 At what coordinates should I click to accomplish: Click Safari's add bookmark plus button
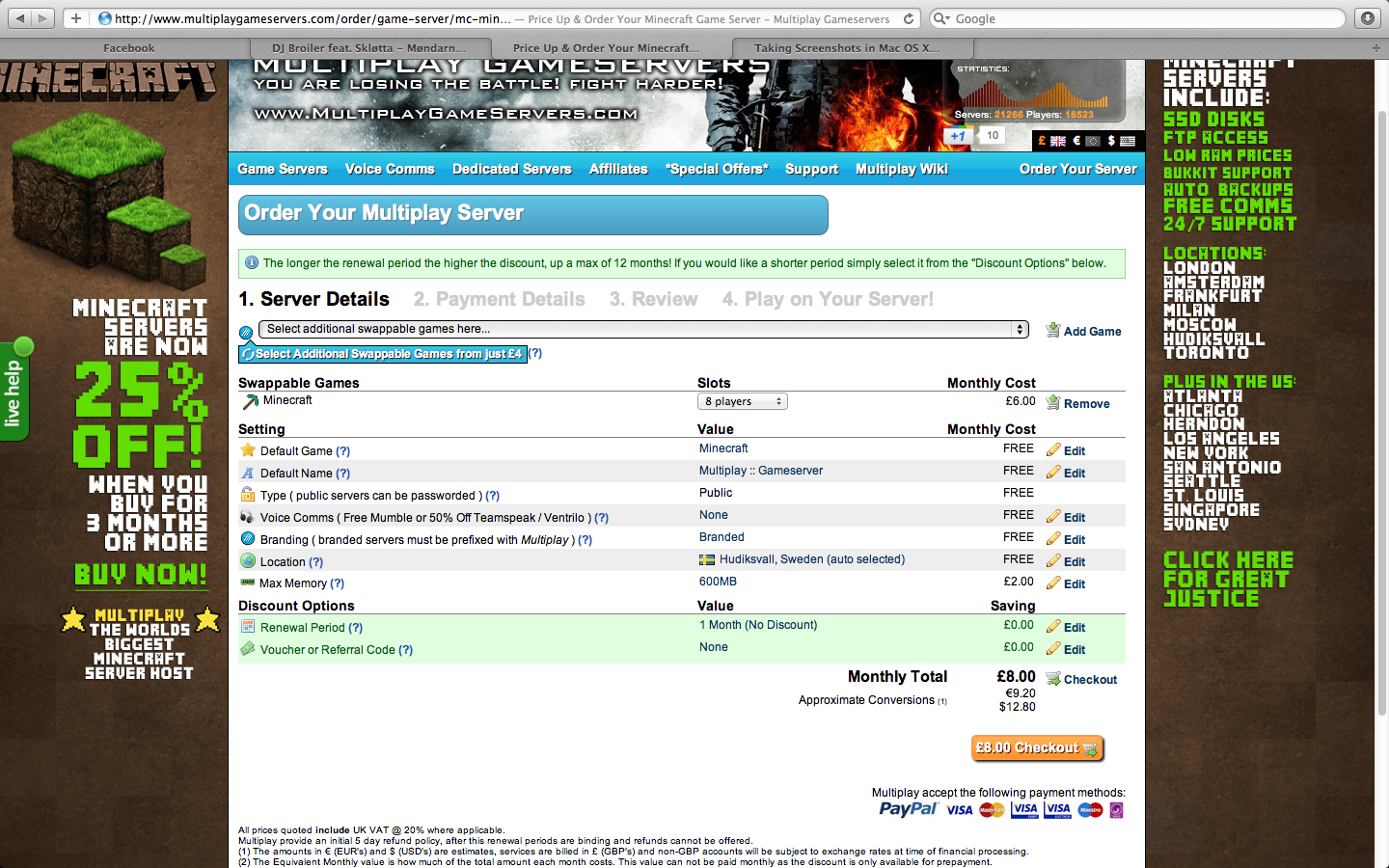75,18
